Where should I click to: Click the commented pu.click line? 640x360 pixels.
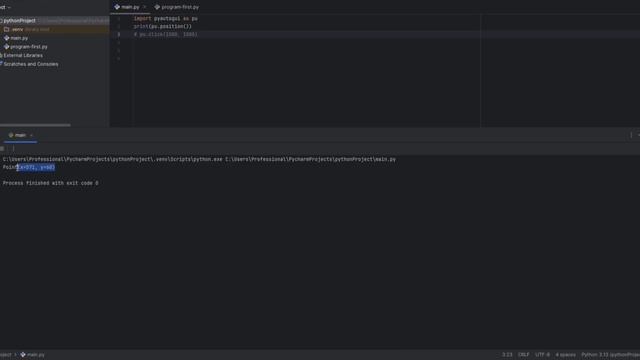165,34
